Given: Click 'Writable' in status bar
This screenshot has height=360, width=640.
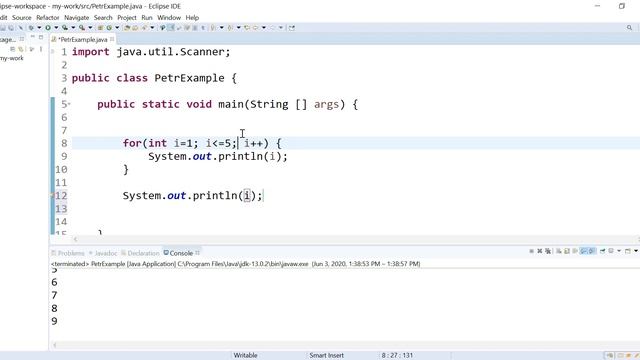Looking at the screenshot, I should [x=245, y=356].
